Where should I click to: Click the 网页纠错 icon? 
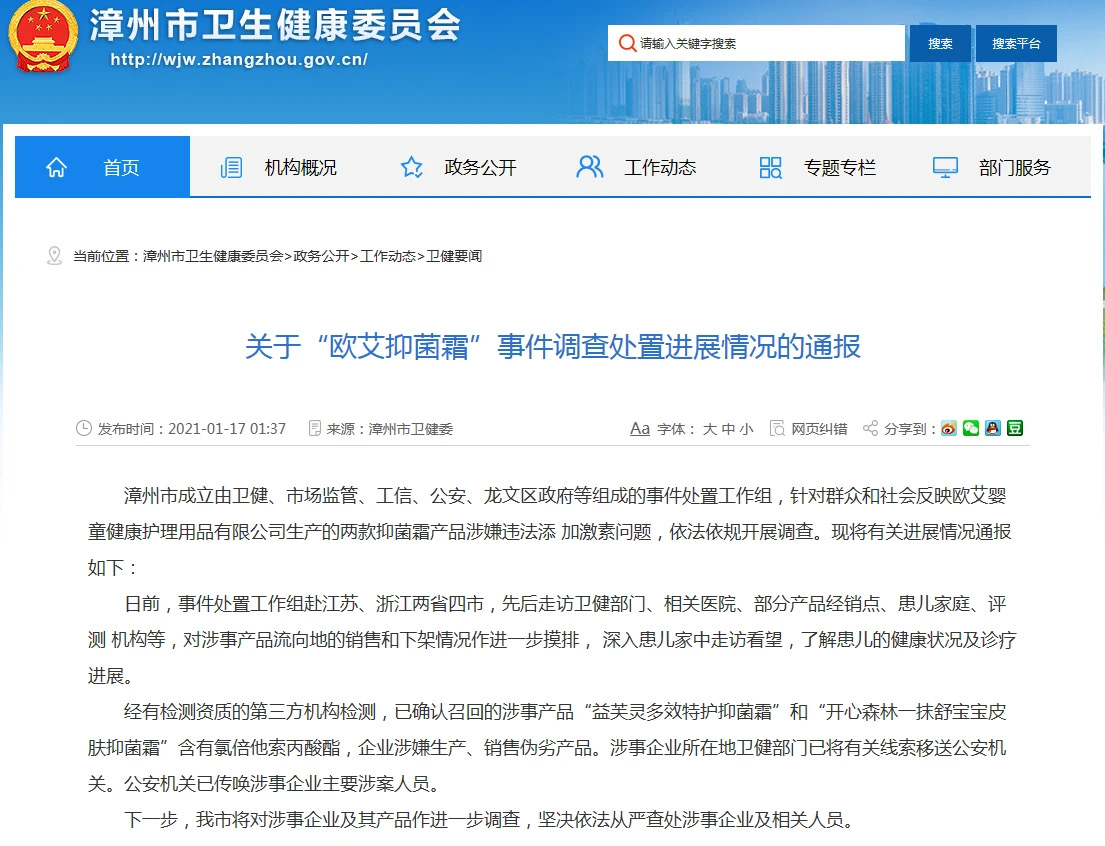pos(777,428)
